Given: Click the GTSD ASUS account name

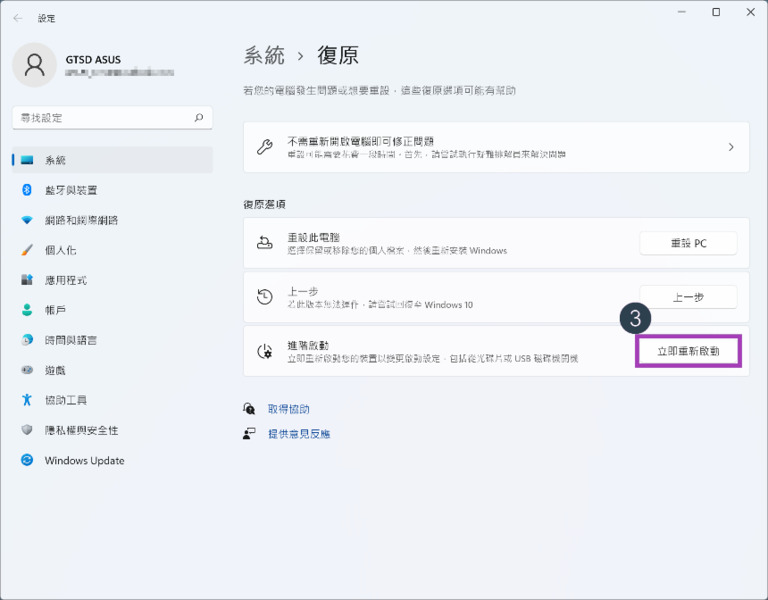Looking at the screenshot, I should [93, 60].
